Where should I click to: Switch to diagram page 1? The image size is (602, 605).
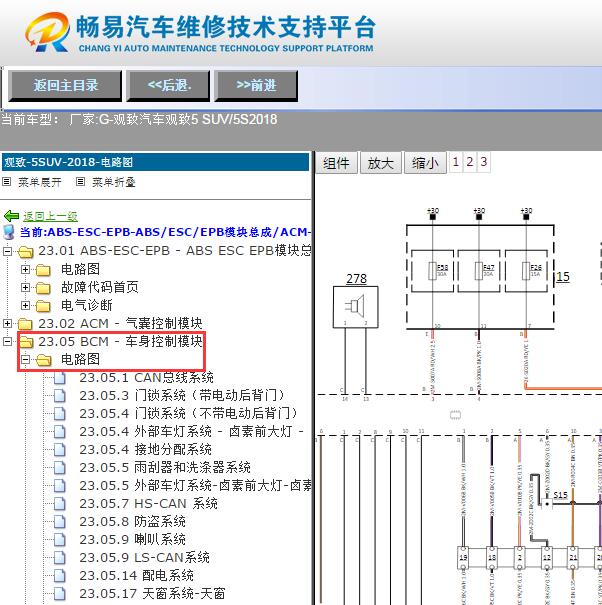click(455, 162)
